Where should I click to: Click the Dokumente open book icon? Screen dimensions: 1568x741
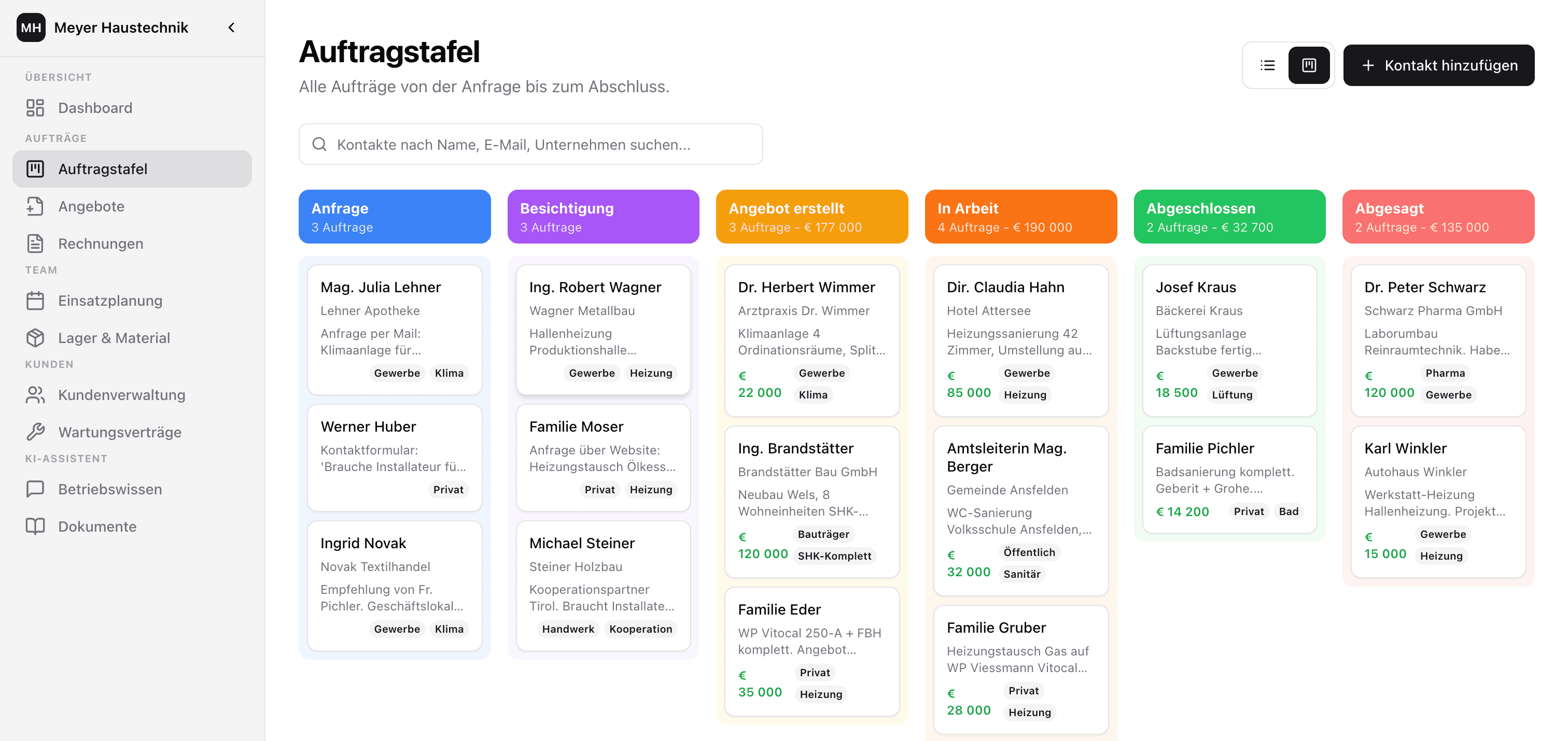point(35,526)
